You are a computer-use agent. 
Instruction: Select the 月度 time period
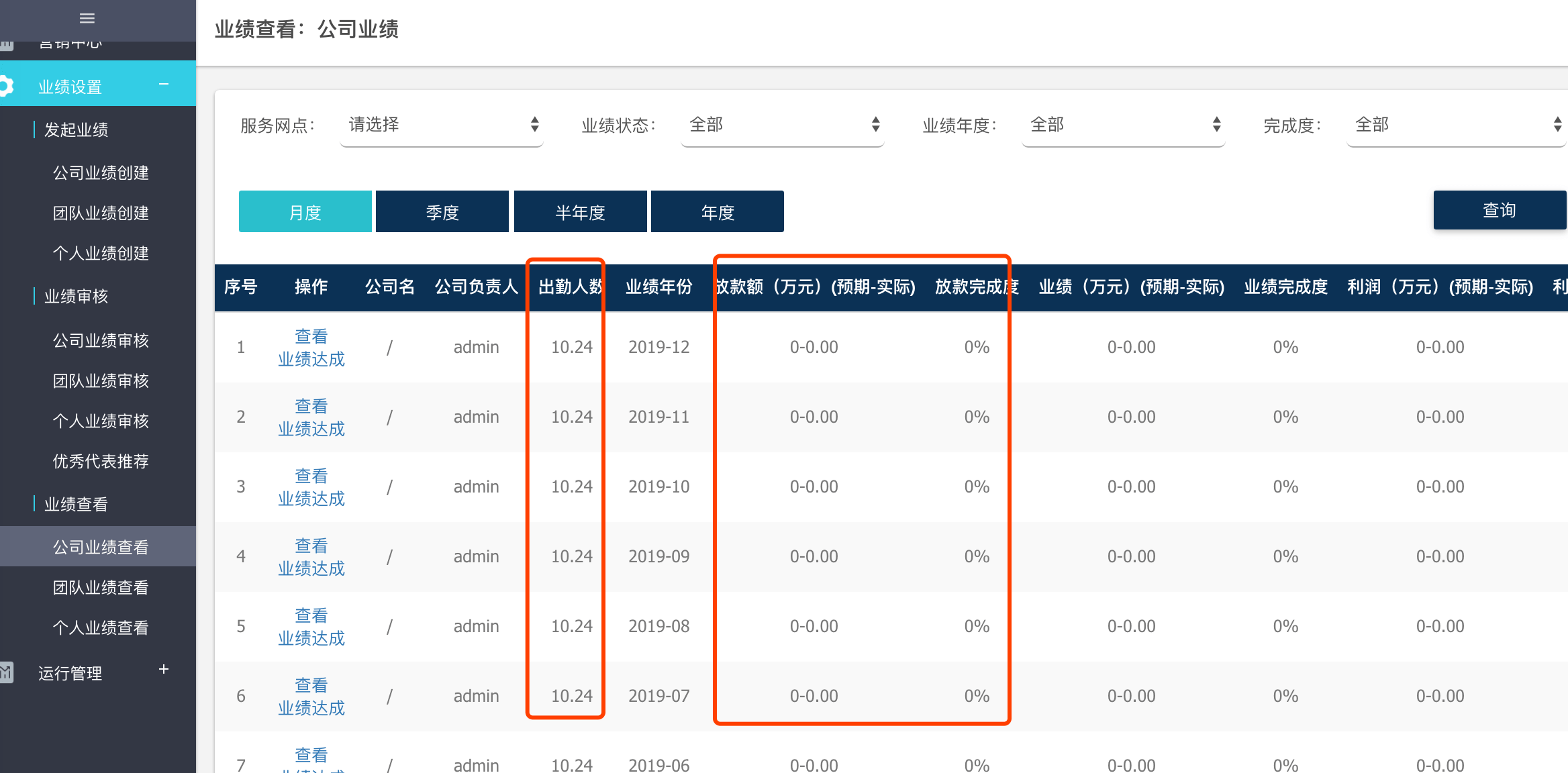[305, 211]
